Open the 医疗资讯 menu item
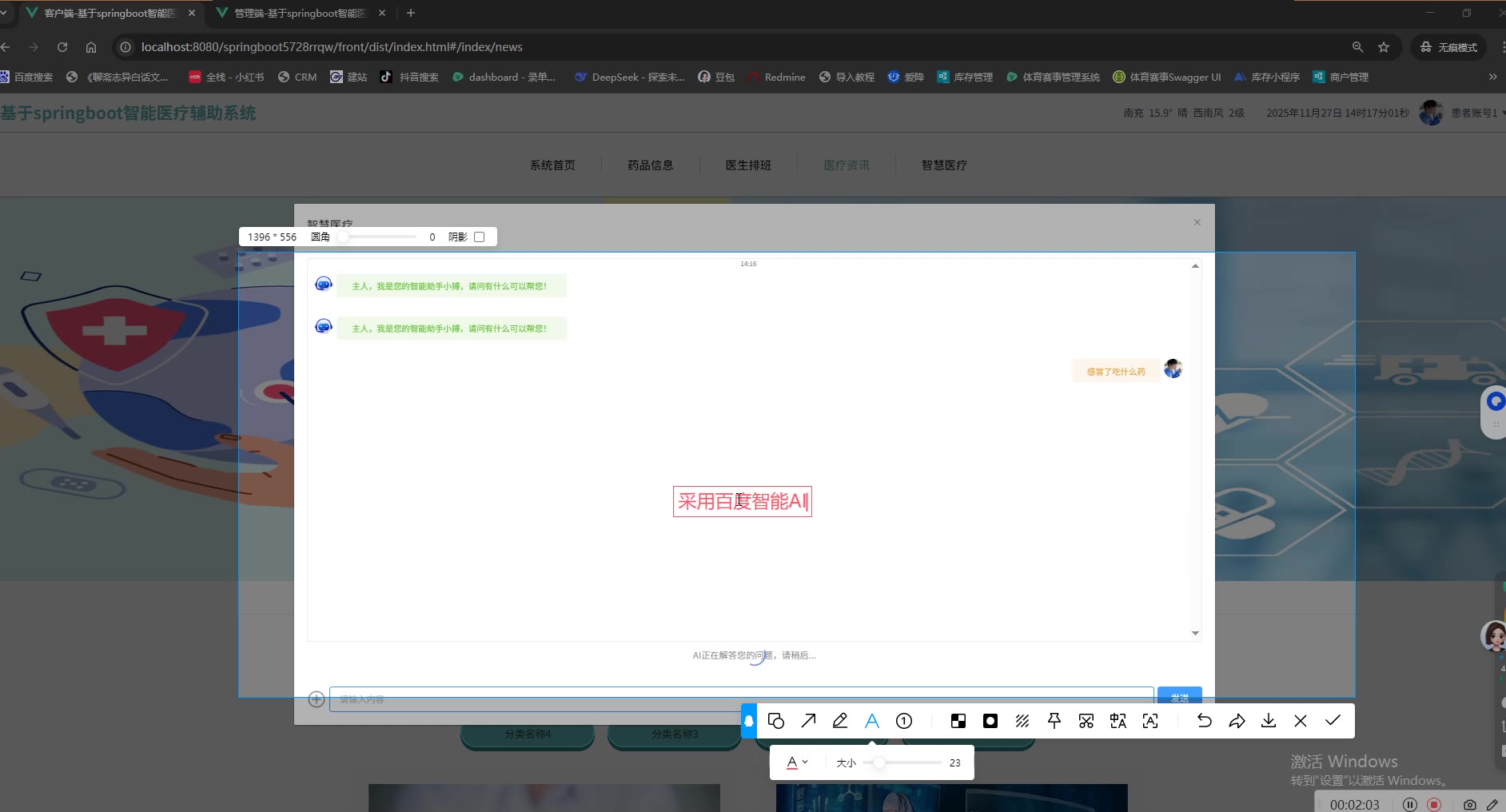 (x=847, y=165)
